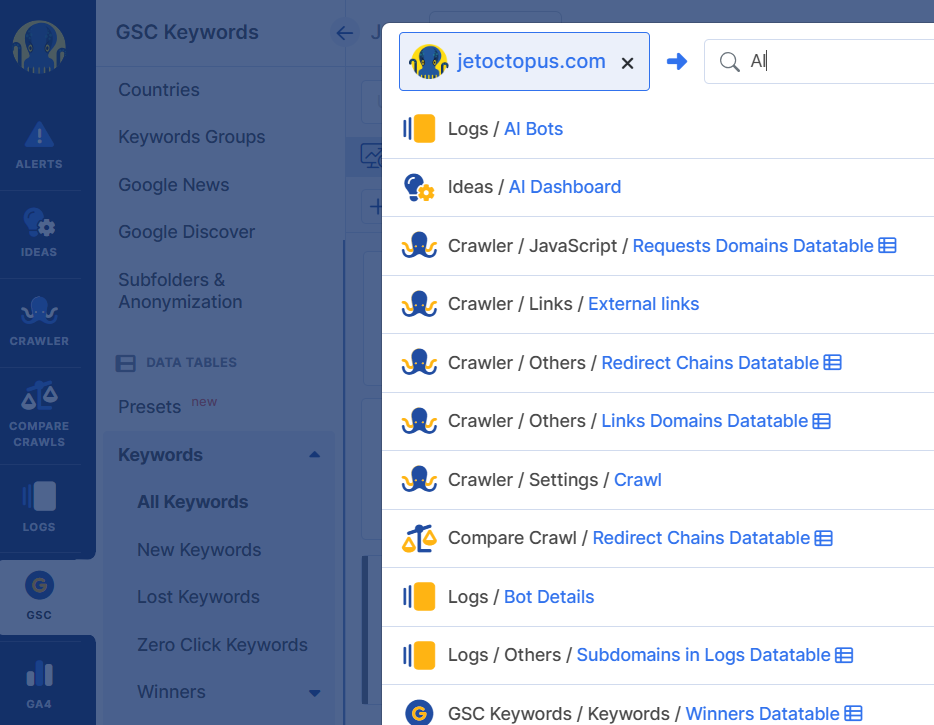
Task: Open Compare Crawls in left sidebar
Action: pyautogui.click(x=39, y=414)
